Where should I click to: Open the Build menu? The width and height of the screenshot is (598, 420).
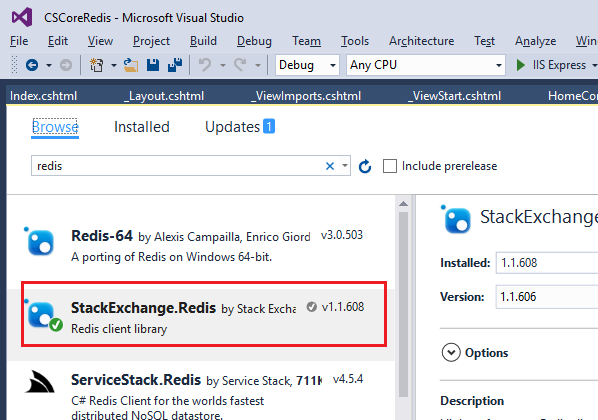[203, 41]
